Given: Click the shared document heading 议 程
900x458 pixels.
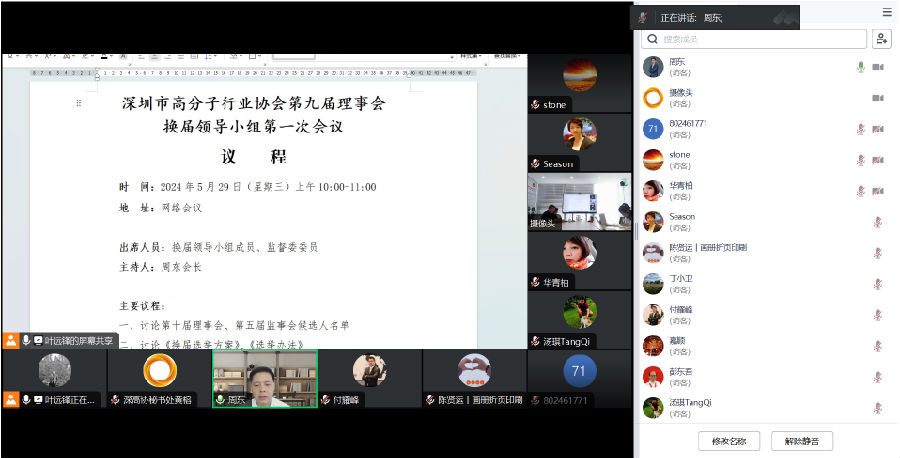Looking at the screenshot, I should tap(254, 157).
